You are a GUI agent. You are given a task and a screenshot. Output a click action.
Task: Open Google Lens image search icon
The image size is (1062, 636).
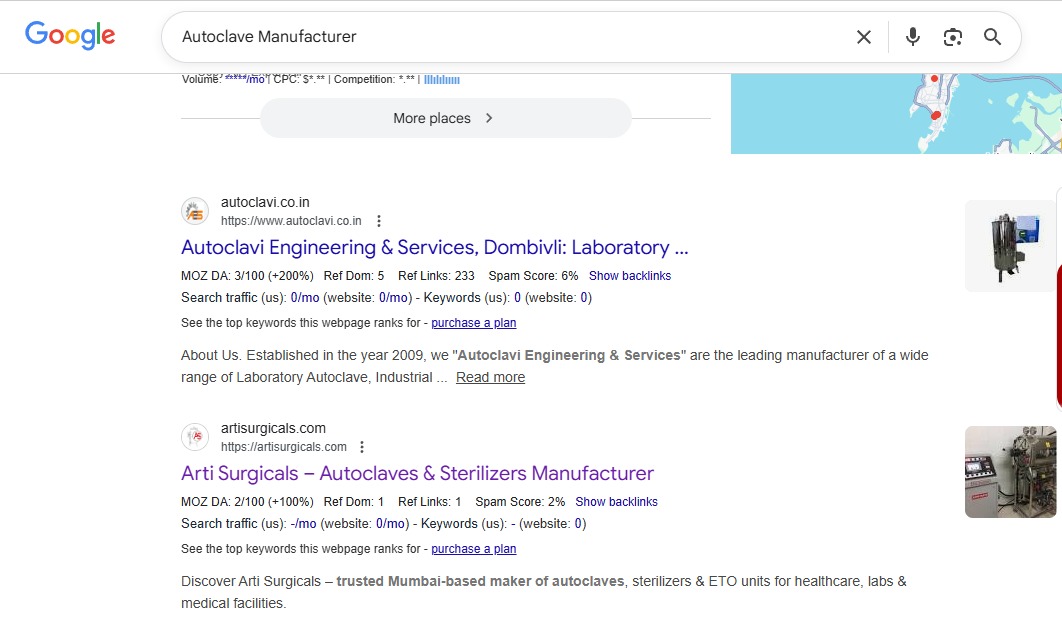coord(952,37)
